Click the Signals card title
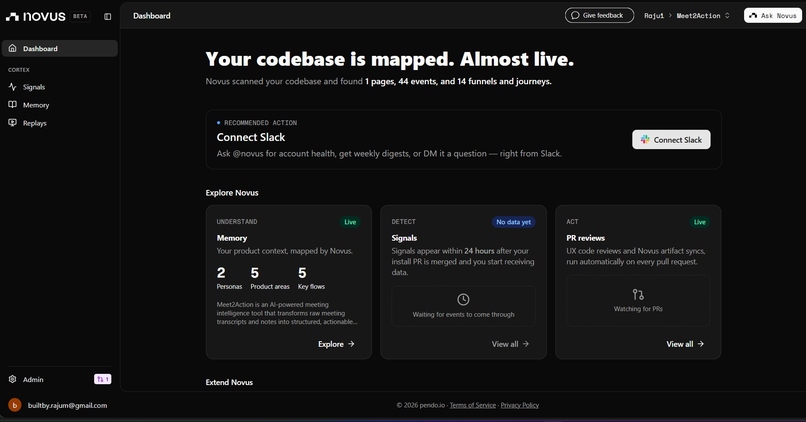Image resolution: width=806 pixels, height=422 pixels. (x=404, y=238)
